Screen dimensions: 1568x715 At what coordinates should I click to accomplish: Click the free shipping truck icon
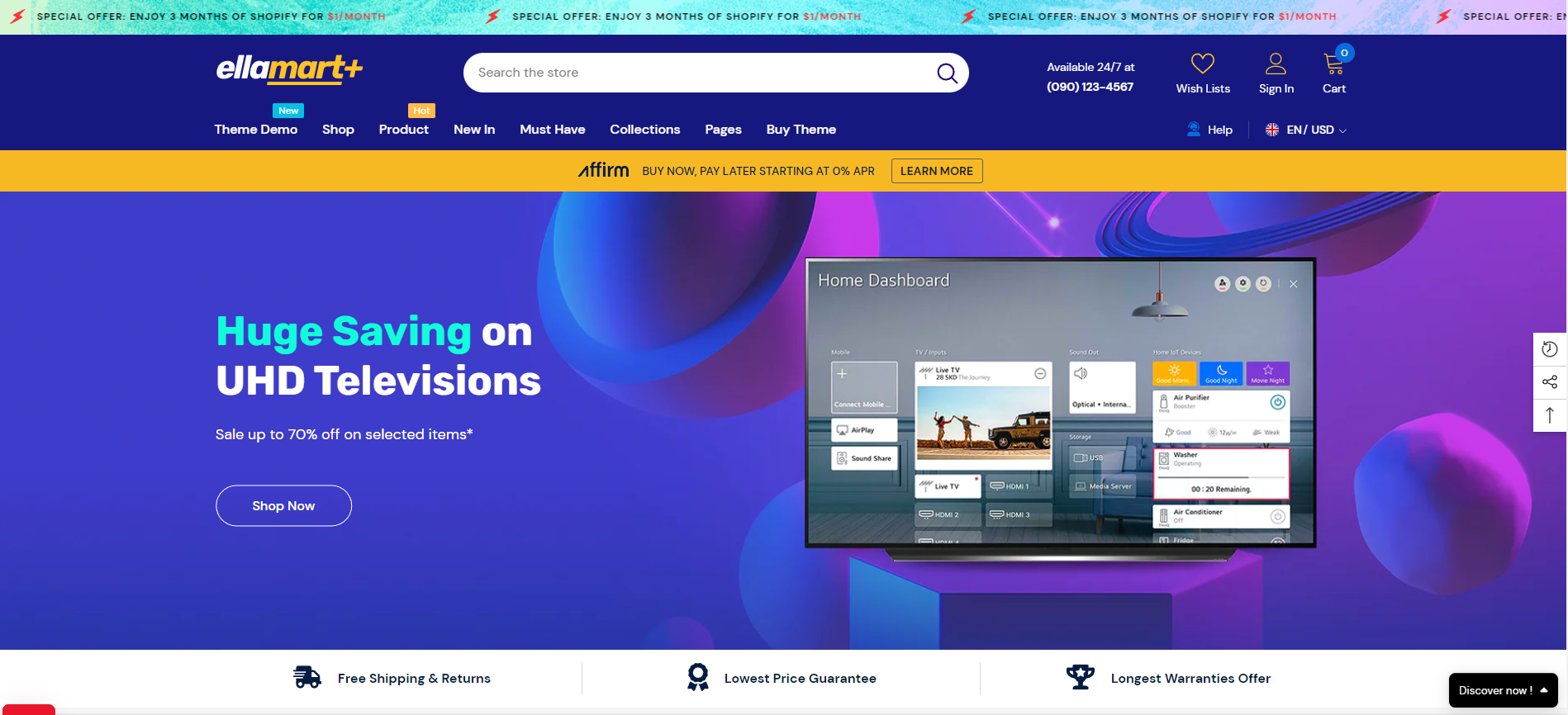point(307,678)
